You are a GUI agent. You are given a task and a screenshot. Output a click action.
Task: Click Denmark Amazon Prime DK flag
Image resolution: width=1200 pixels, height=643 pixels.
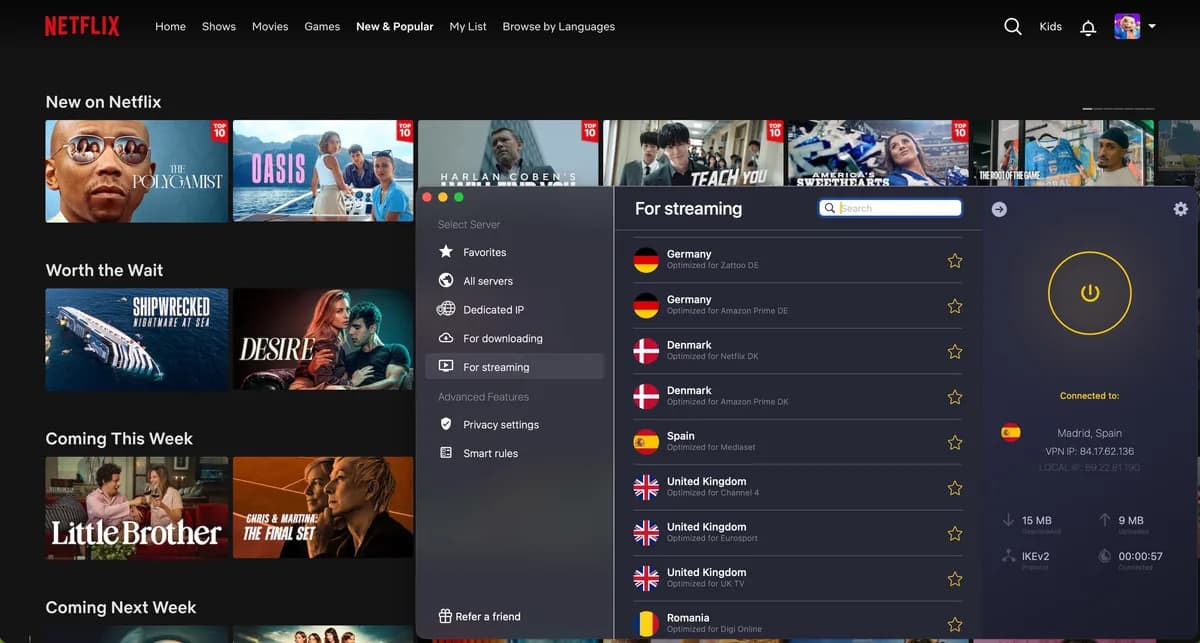click(x=647, y=397)
